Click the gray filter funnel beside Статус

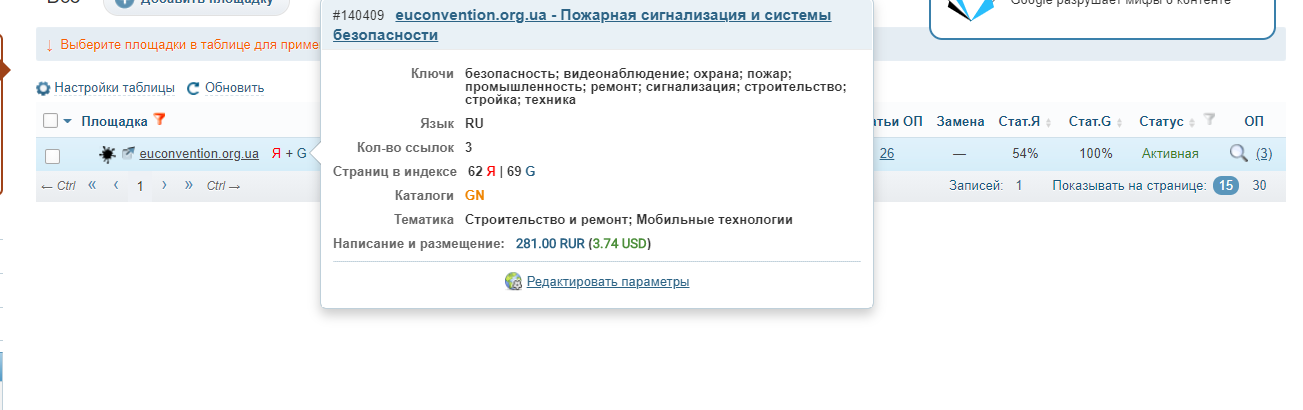(1209, 121)
